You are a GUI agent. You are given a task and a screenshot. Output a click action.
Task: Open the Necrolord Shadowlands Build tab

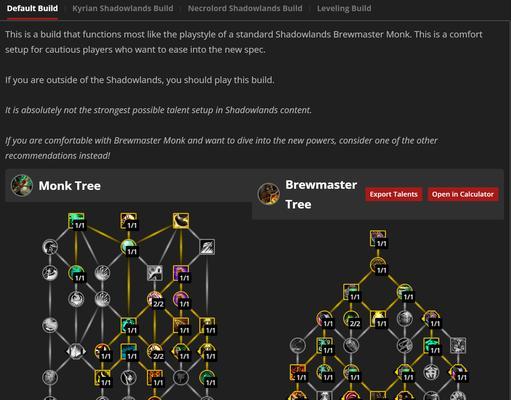(245, 8)
